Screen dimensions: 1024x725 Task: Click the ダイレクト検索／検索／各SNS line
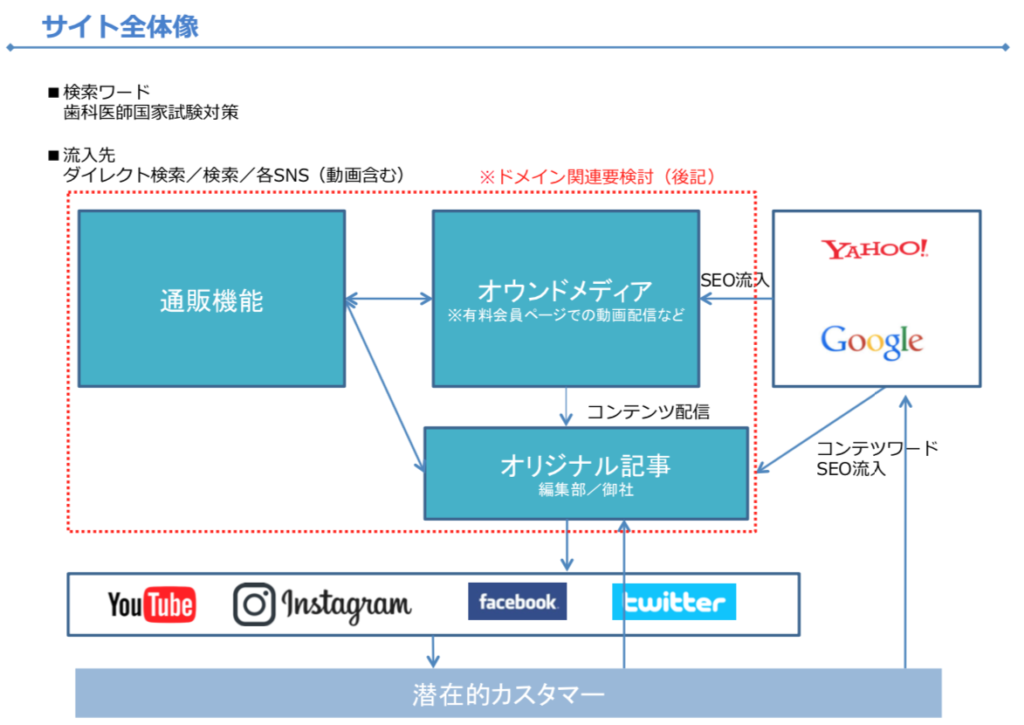[234, 175]
